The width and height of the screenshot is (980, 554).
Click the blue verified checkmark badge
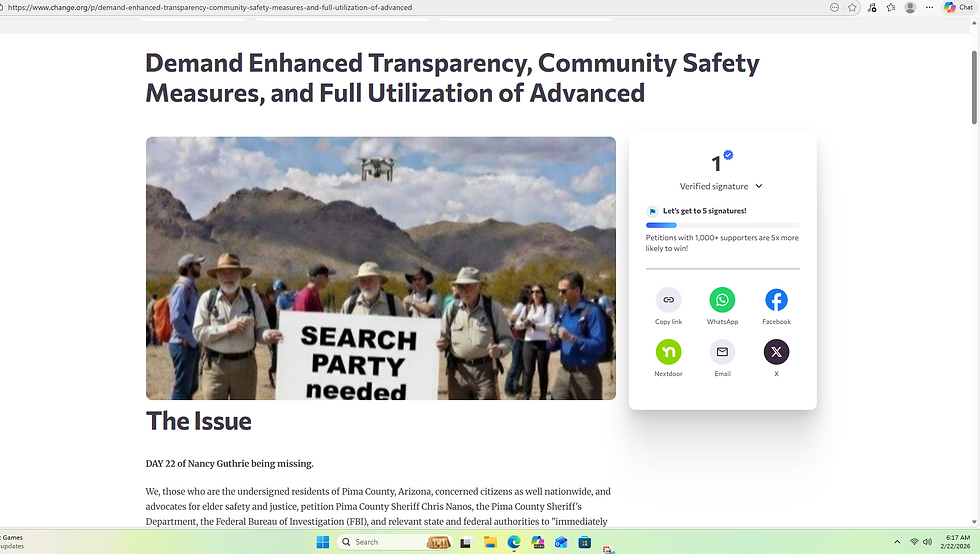728,154
